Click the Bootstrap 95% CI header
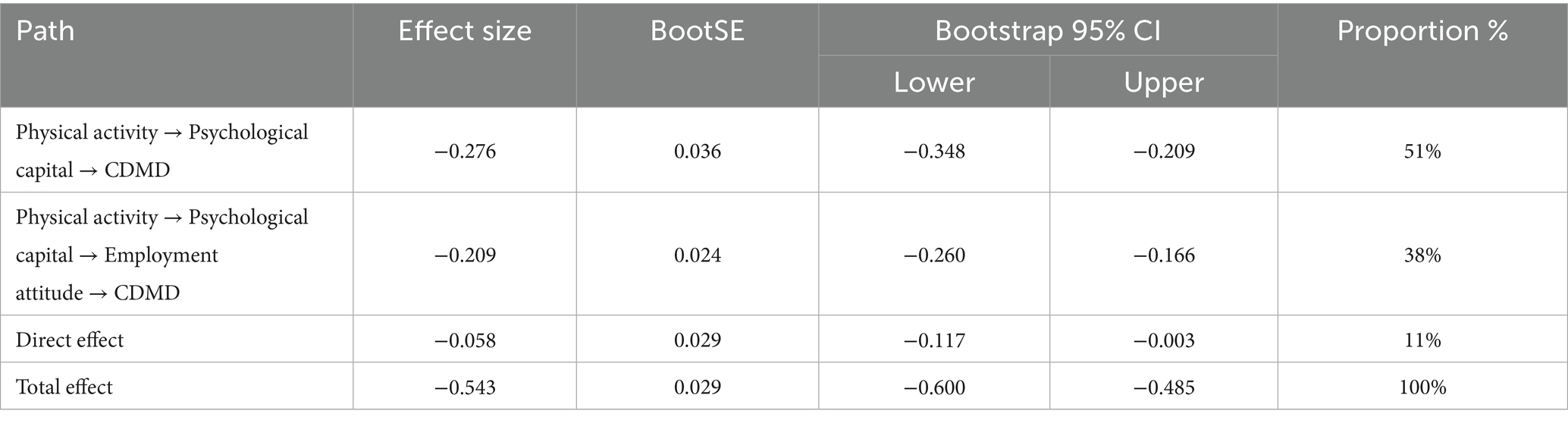Viewport: 1568px width, 423px height. [x=1047, y=31]
